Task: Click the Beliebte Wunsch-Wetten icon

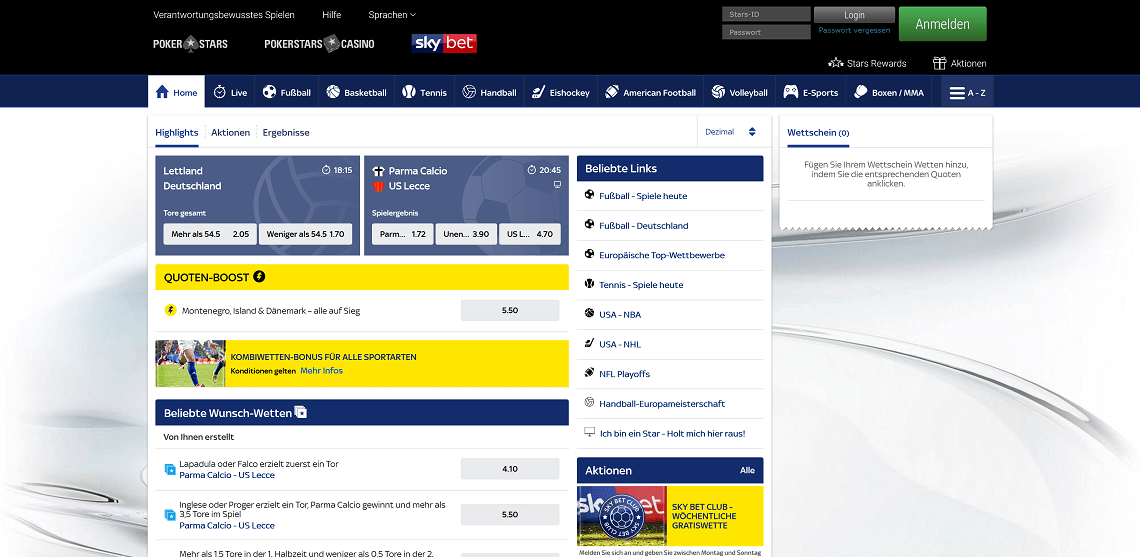Action: tap(300, 412)
